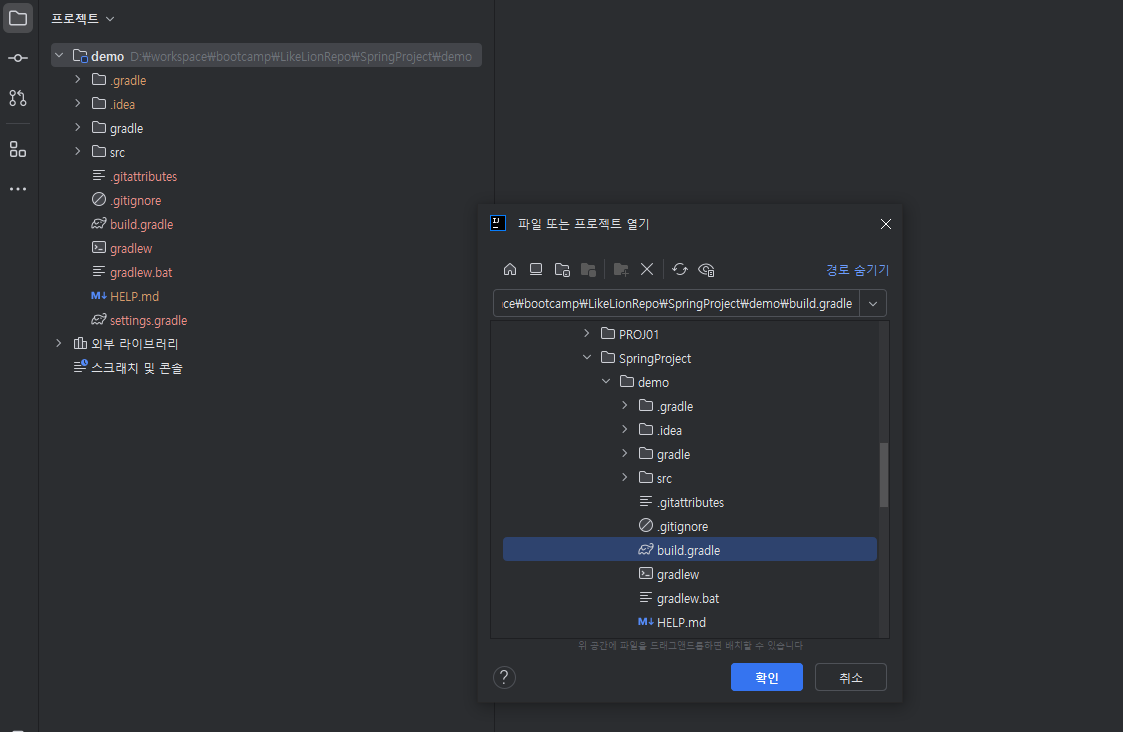
Task: Jump to project directory in dialog toolbar
Action: click(562, 269)
